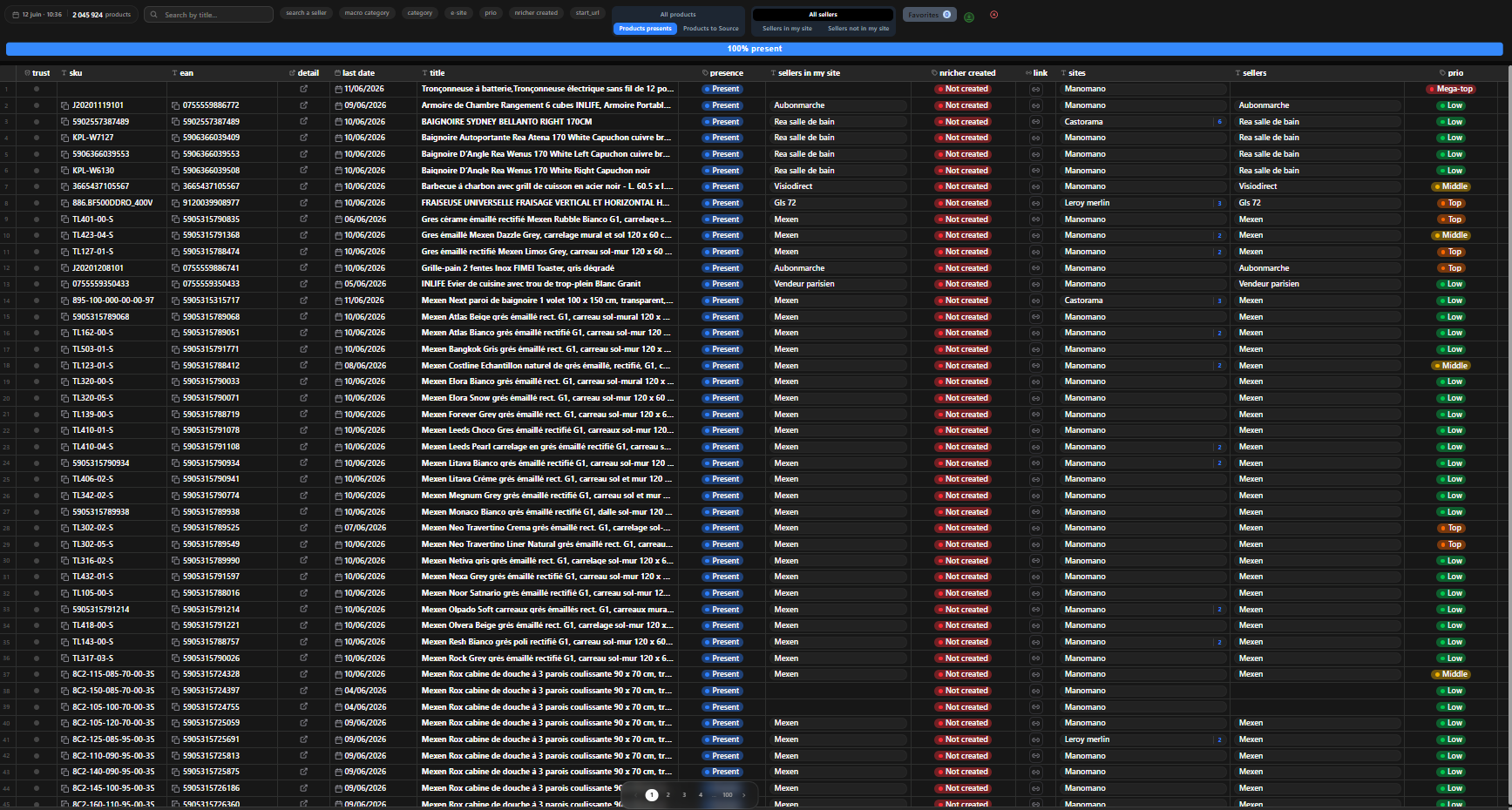The width and height of the screenshot is (1512, 810).
Task: Open the 'prio' filter chip in top bar
Action: tap(491, 13)
